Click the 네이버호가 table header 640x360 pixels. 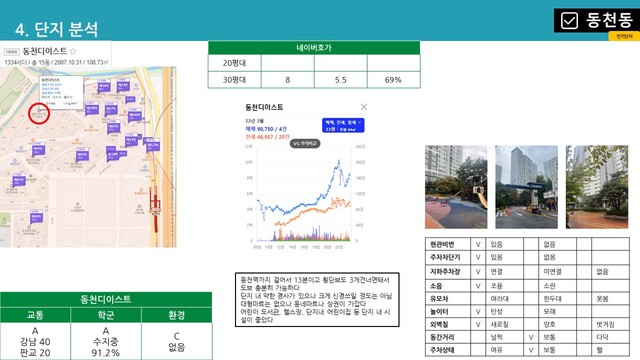tap(314, 48)
